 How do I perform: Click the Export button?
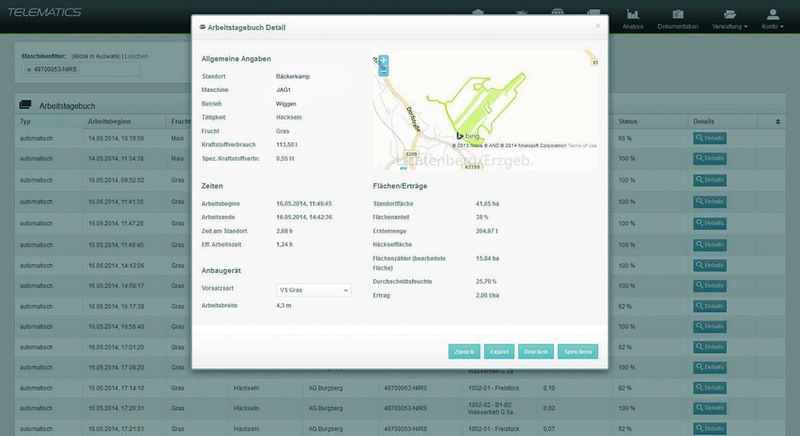498,351
